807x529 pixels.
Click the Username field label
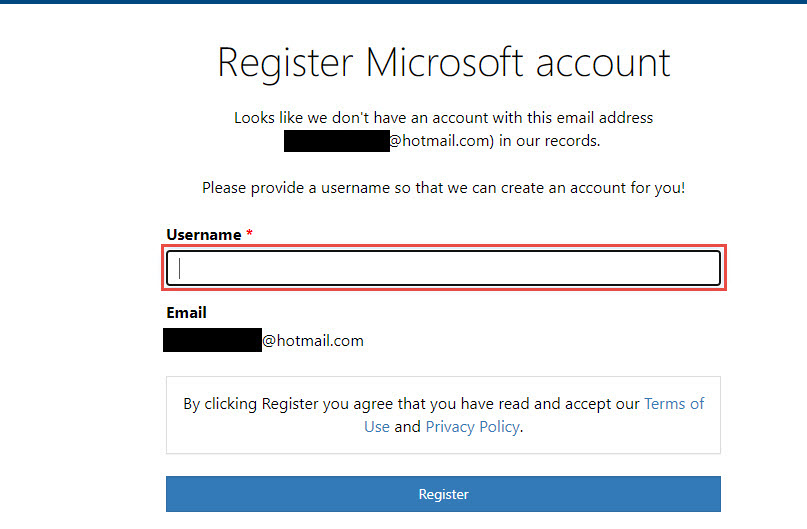click(x=204, y=235)
